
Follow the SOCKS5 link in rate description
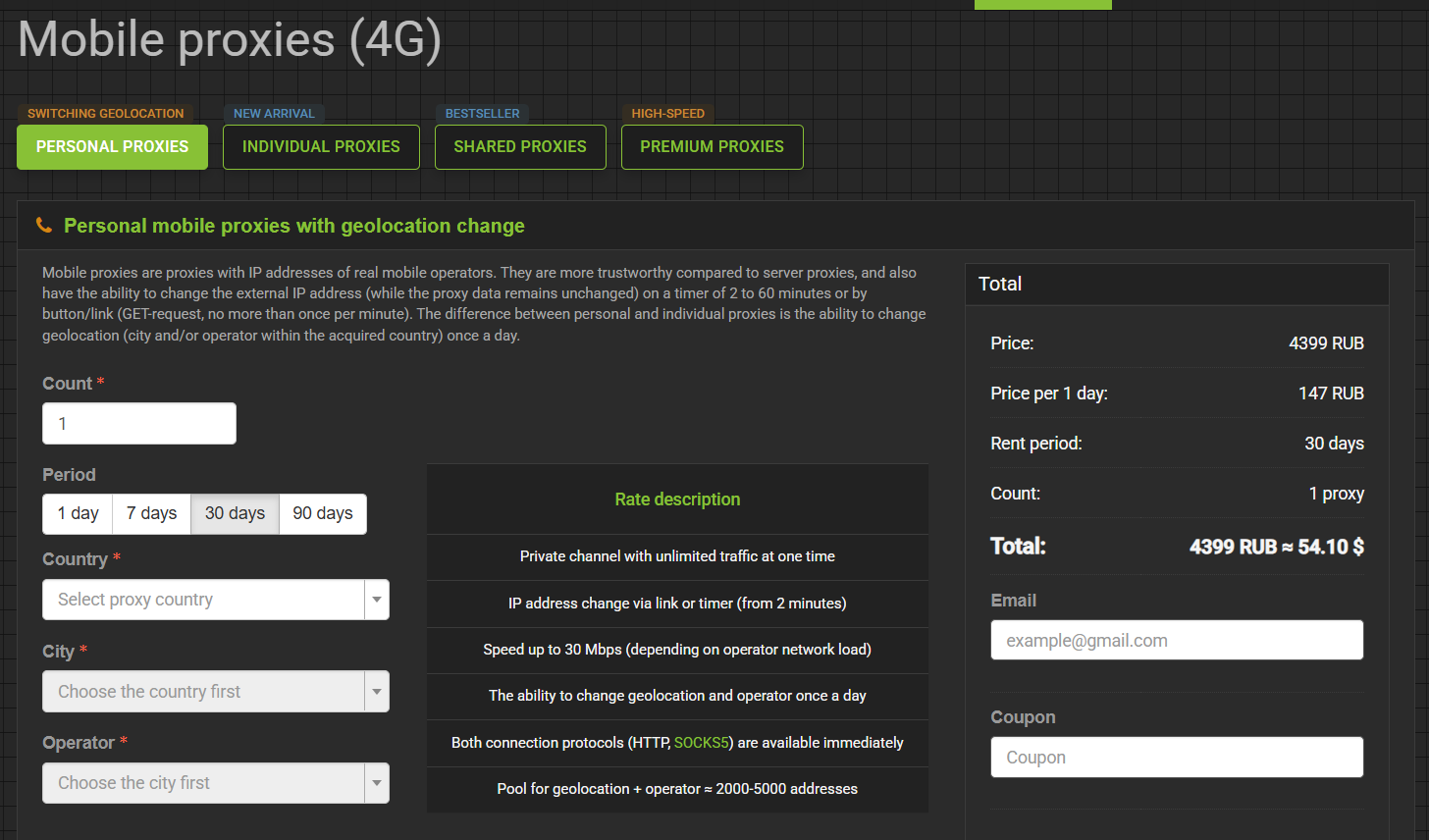point(702,743)
